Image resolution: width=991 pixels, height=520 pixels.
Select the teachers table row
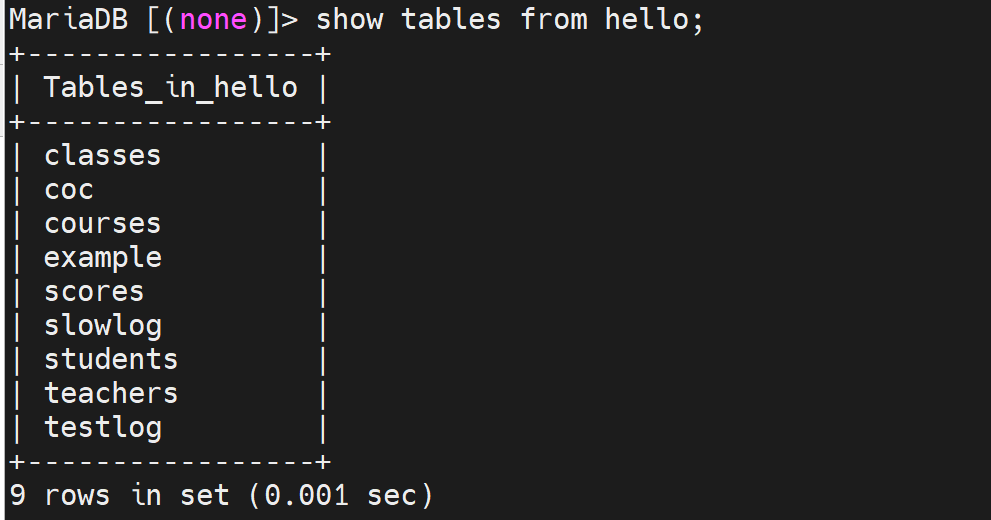111,394
